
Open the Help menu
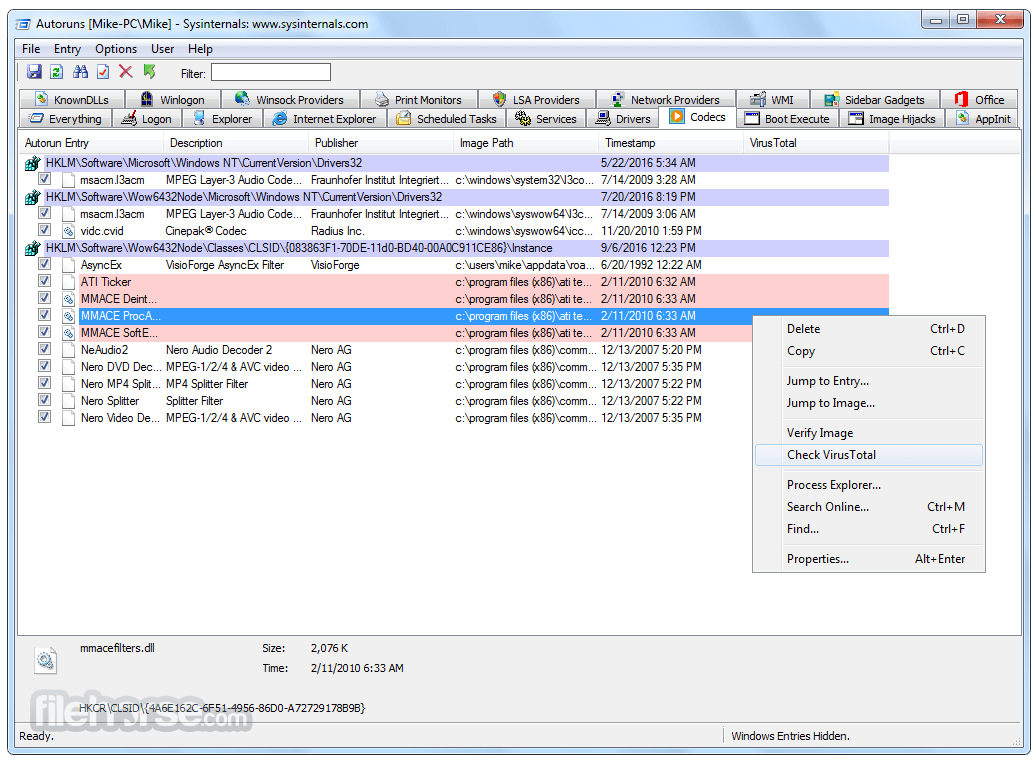click(200, 49)
